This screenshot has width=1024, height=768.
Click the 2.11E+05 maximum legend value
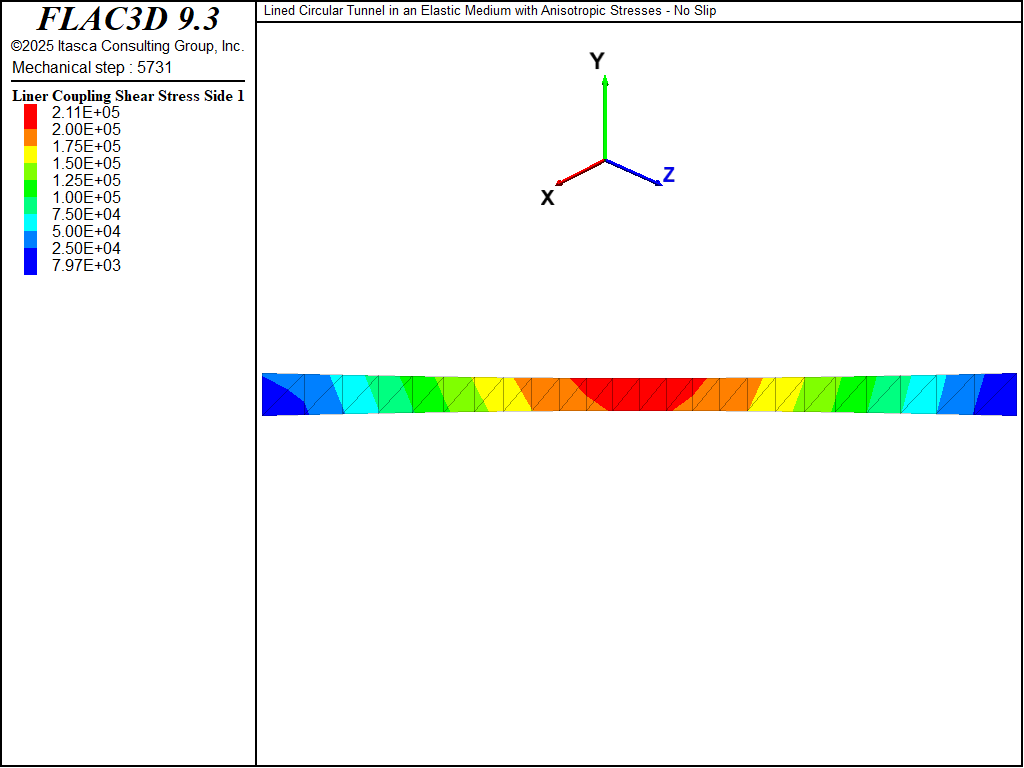(86, 113)
